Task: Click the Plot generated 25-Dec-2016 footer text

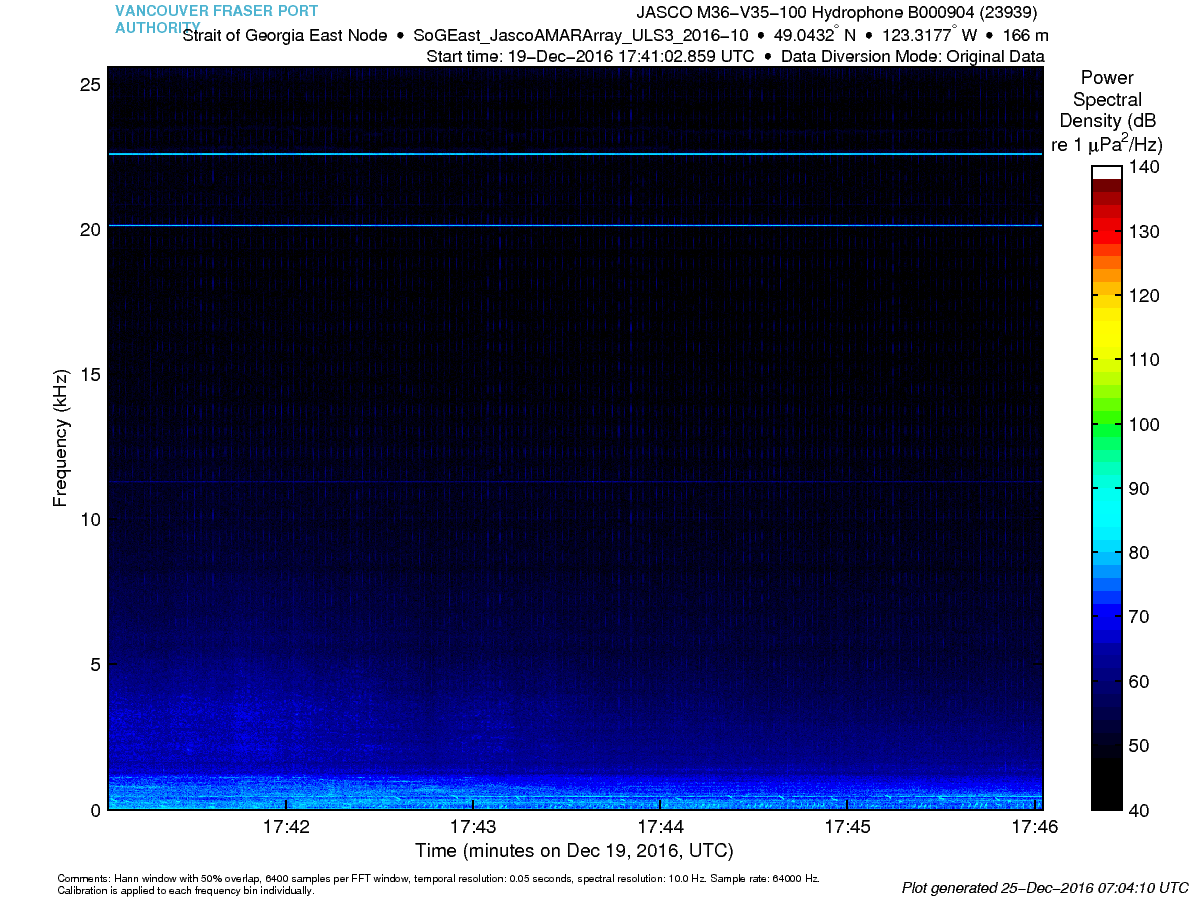Action: [1045, 887]
